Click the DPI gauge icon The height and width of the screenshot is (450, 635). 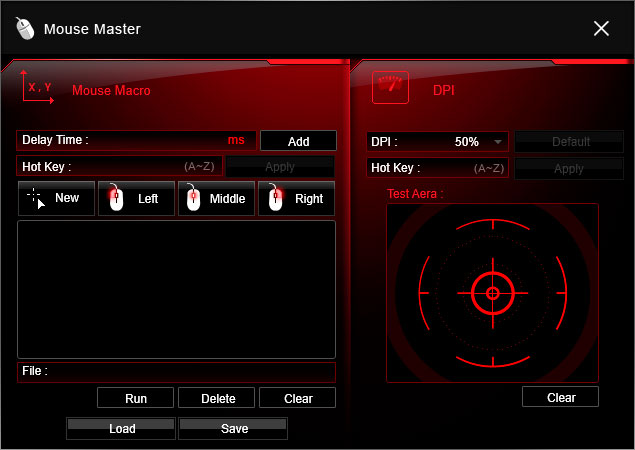point(390,88)
